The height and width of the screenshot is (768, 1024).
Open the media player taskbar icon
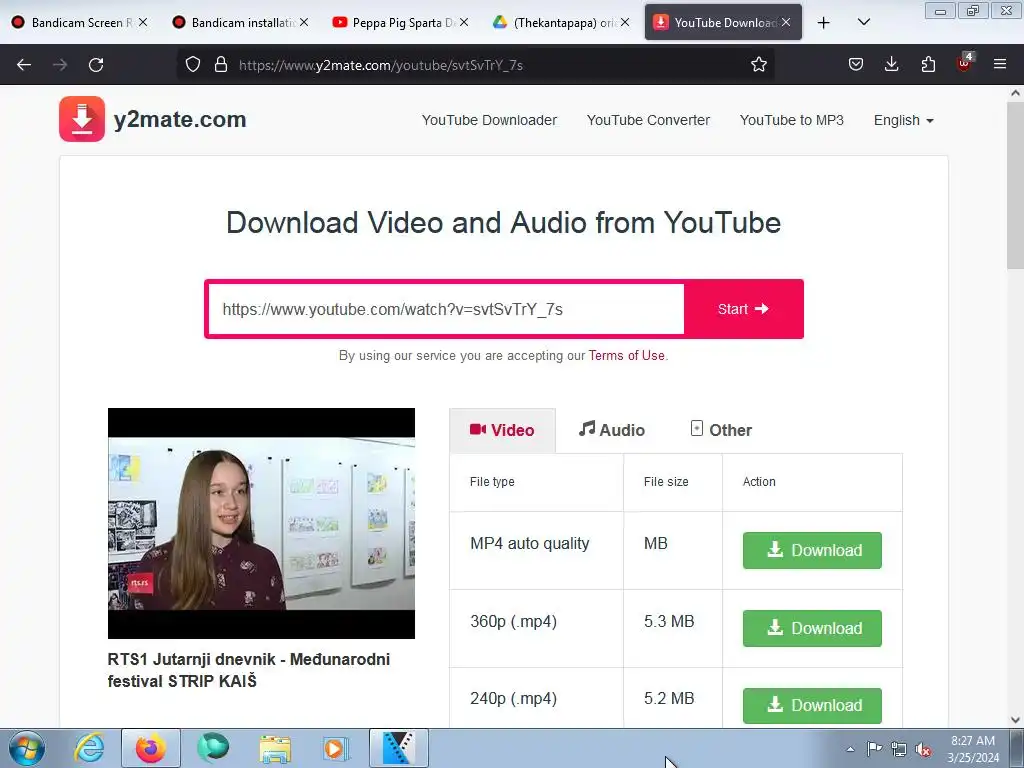(x=336, y=748)
